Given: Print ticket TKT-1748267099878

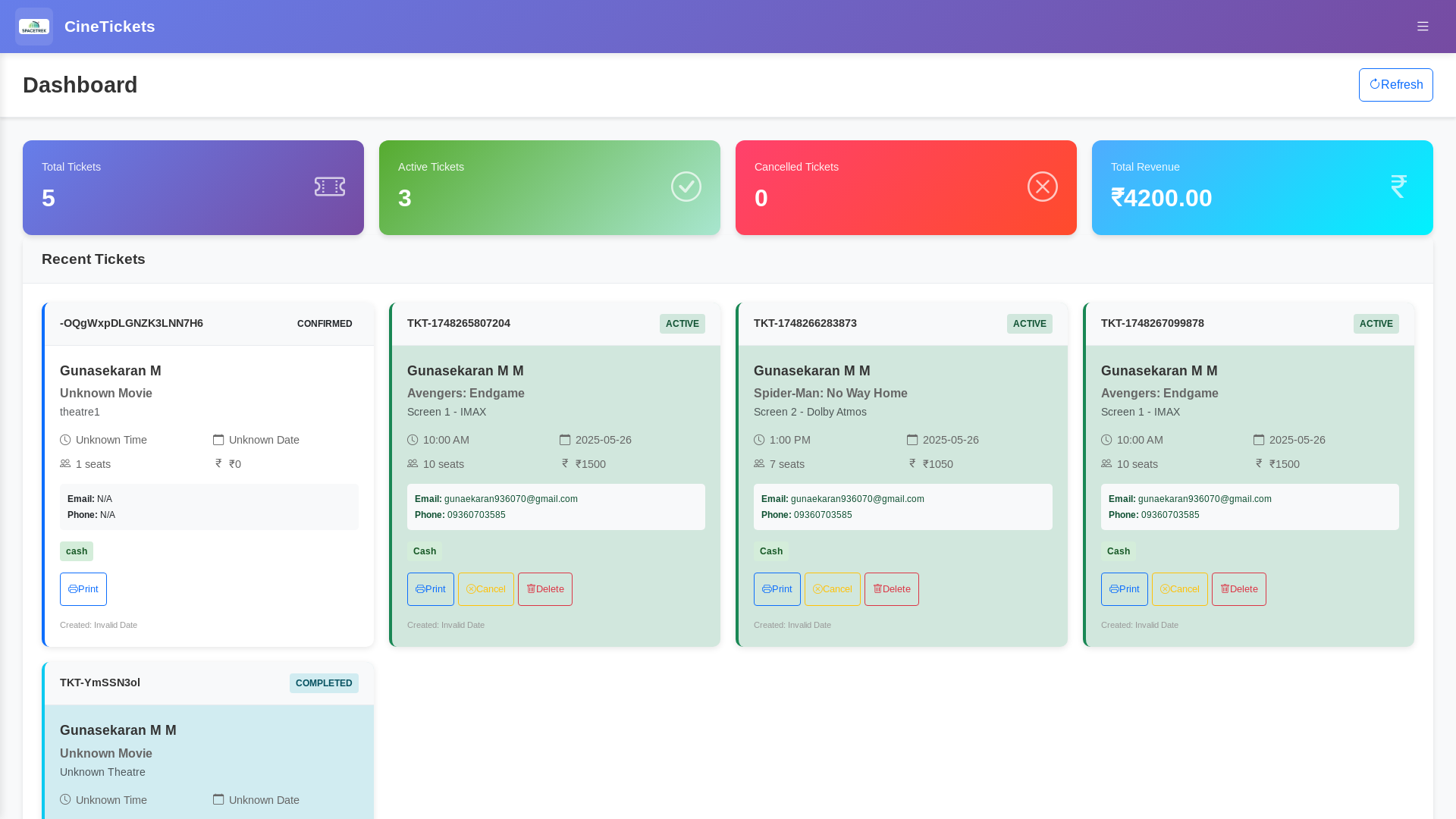Looking at the screenshot, I should pos(1125,589).
